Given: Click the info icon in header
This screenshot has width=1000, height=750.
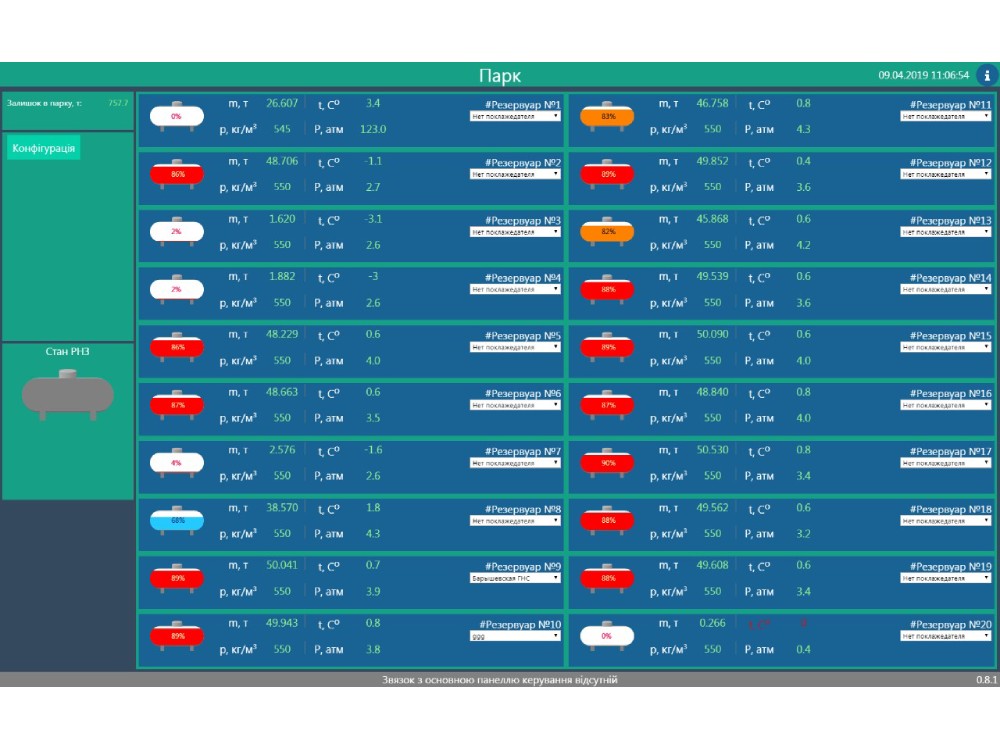Looking at the screenshot, I should tap(986, 75).
